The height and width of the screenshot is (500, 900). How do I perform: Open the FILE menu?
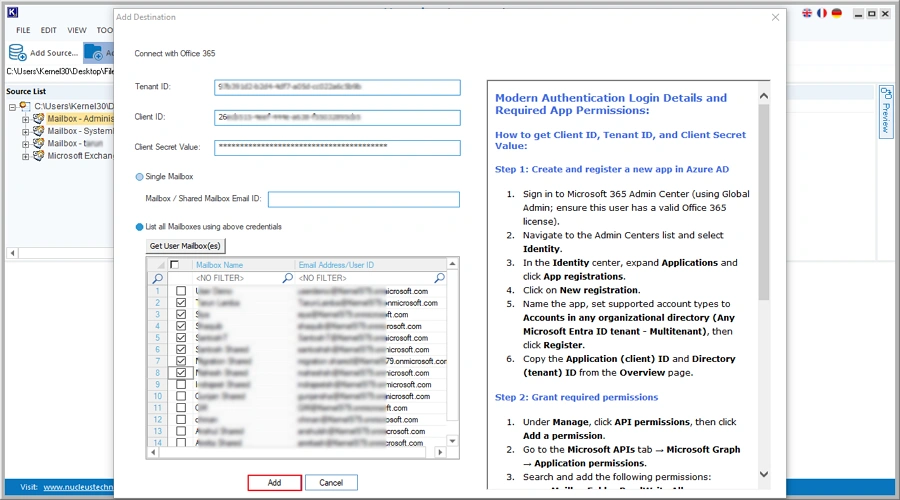(x=23, y=30)
